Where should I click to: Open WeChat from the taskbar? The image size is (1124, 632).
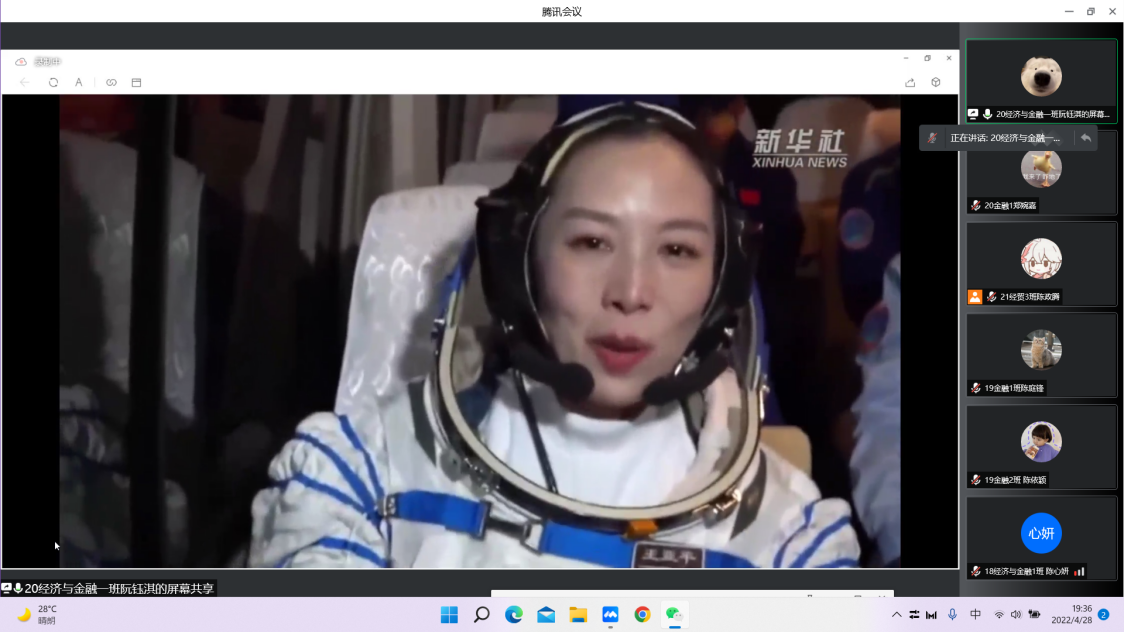(674, 615)
